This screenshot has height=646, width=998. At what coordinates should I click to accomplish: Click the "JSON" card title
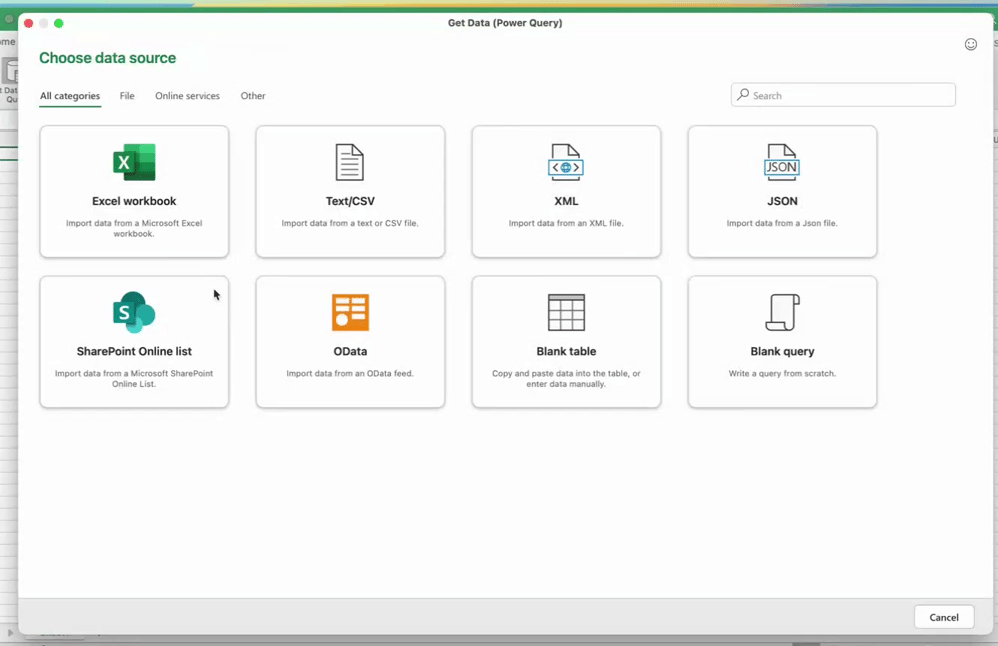pos(782,201)
